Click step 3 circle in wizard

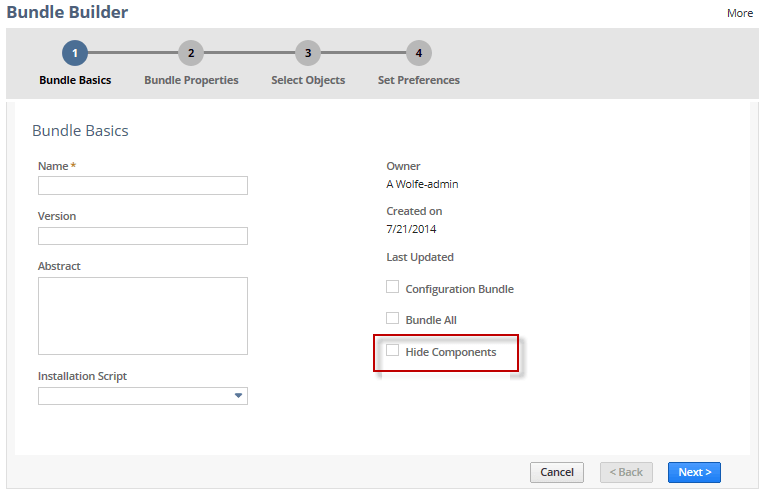(x=308, y=53)
